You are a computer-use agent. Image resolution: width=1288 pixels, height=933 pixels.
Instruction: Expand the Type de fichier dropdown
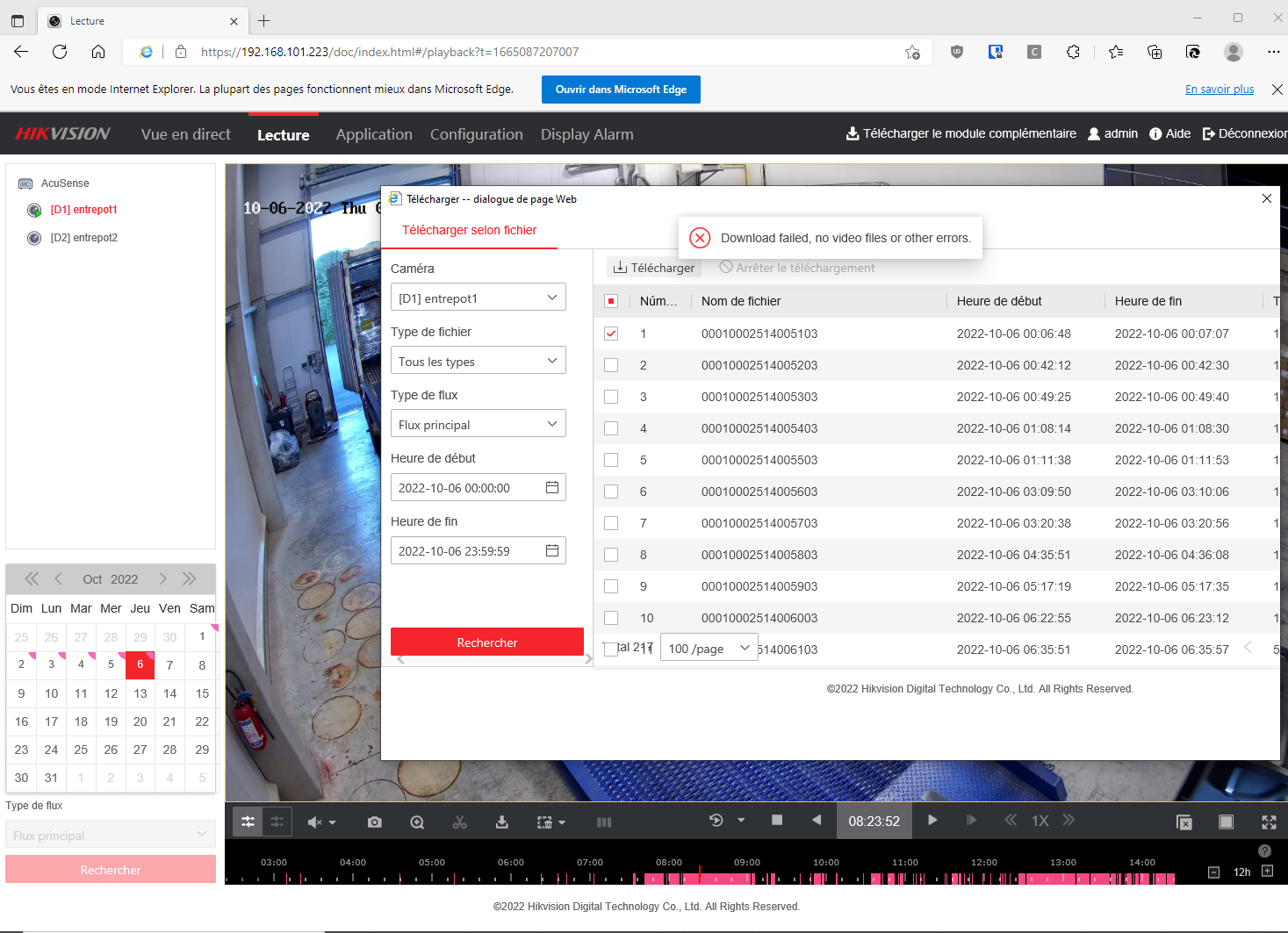[478, 361]
